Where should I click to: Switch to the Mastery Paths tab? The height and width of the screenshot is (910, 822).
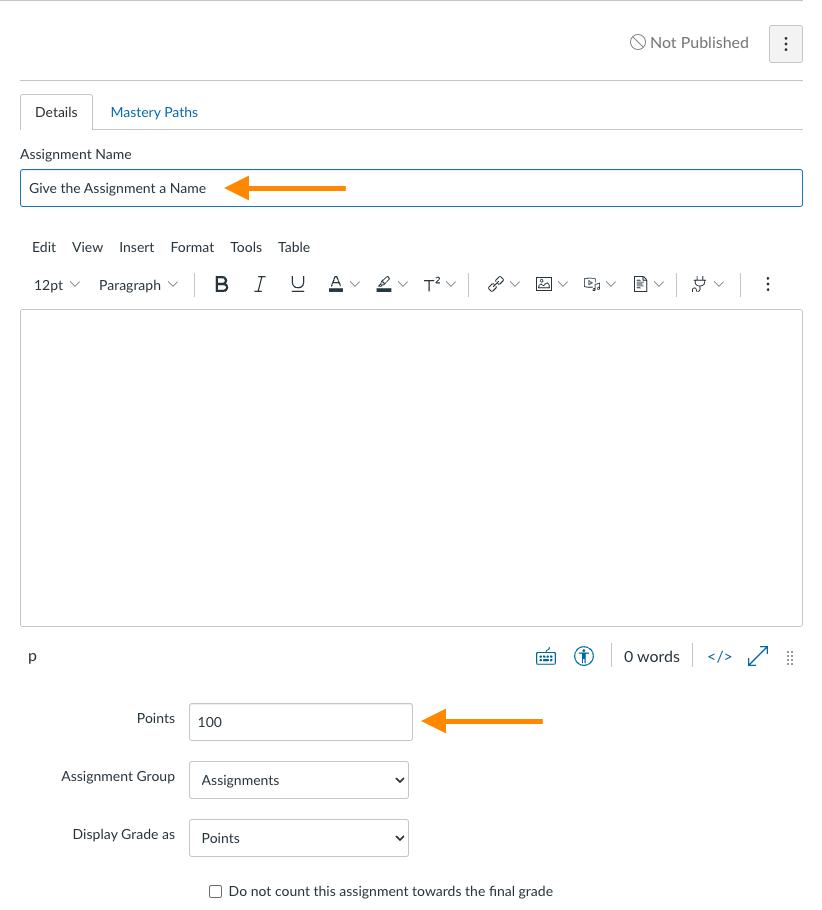click(154, 112)
